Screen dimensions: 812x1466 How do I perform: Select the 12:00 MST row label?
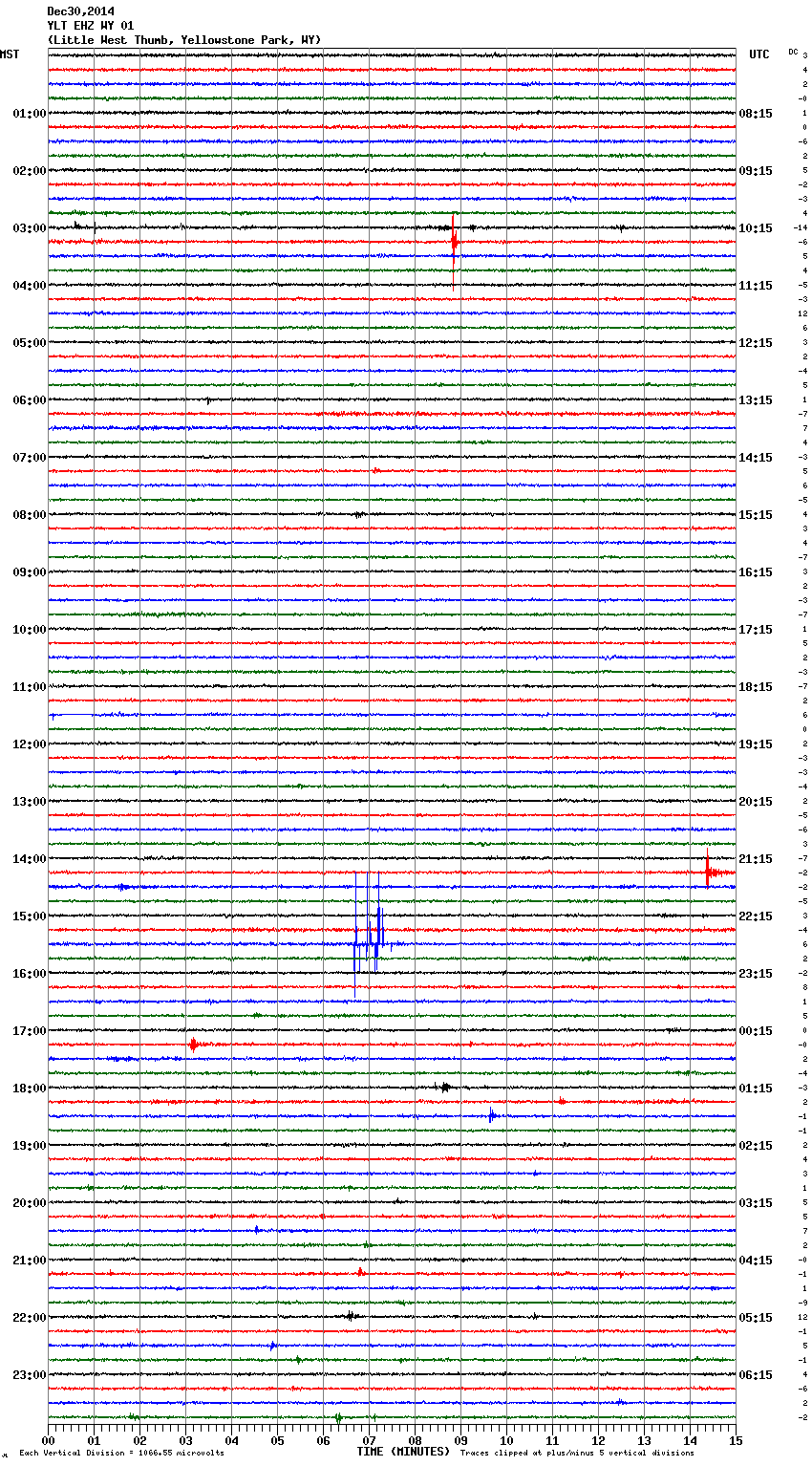30,744
